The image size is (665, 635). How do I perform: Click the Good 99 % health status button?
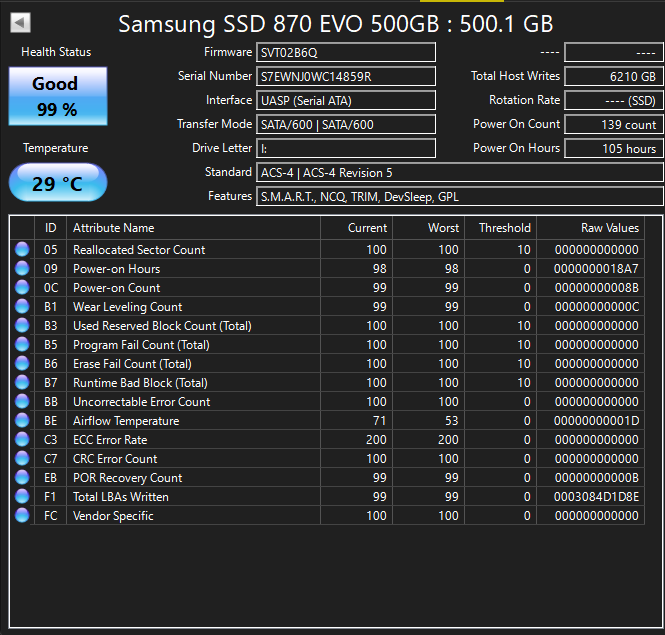58,96
